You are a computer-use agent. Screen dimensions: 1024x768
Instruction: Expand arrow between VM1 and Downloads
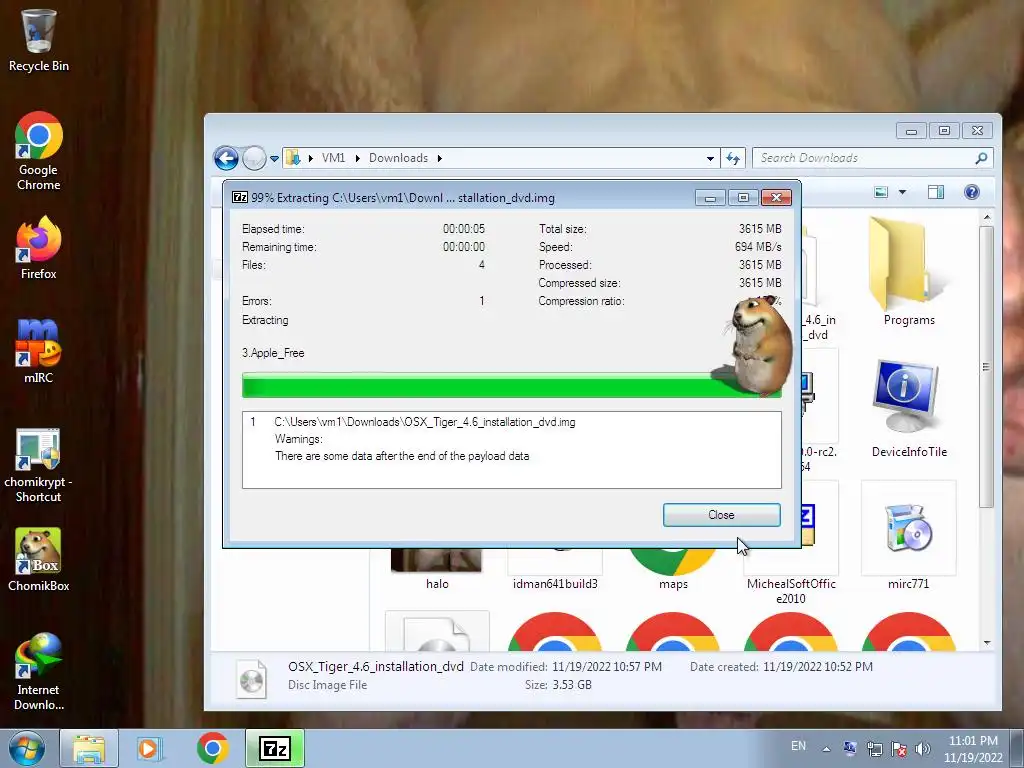coord(357,158)
